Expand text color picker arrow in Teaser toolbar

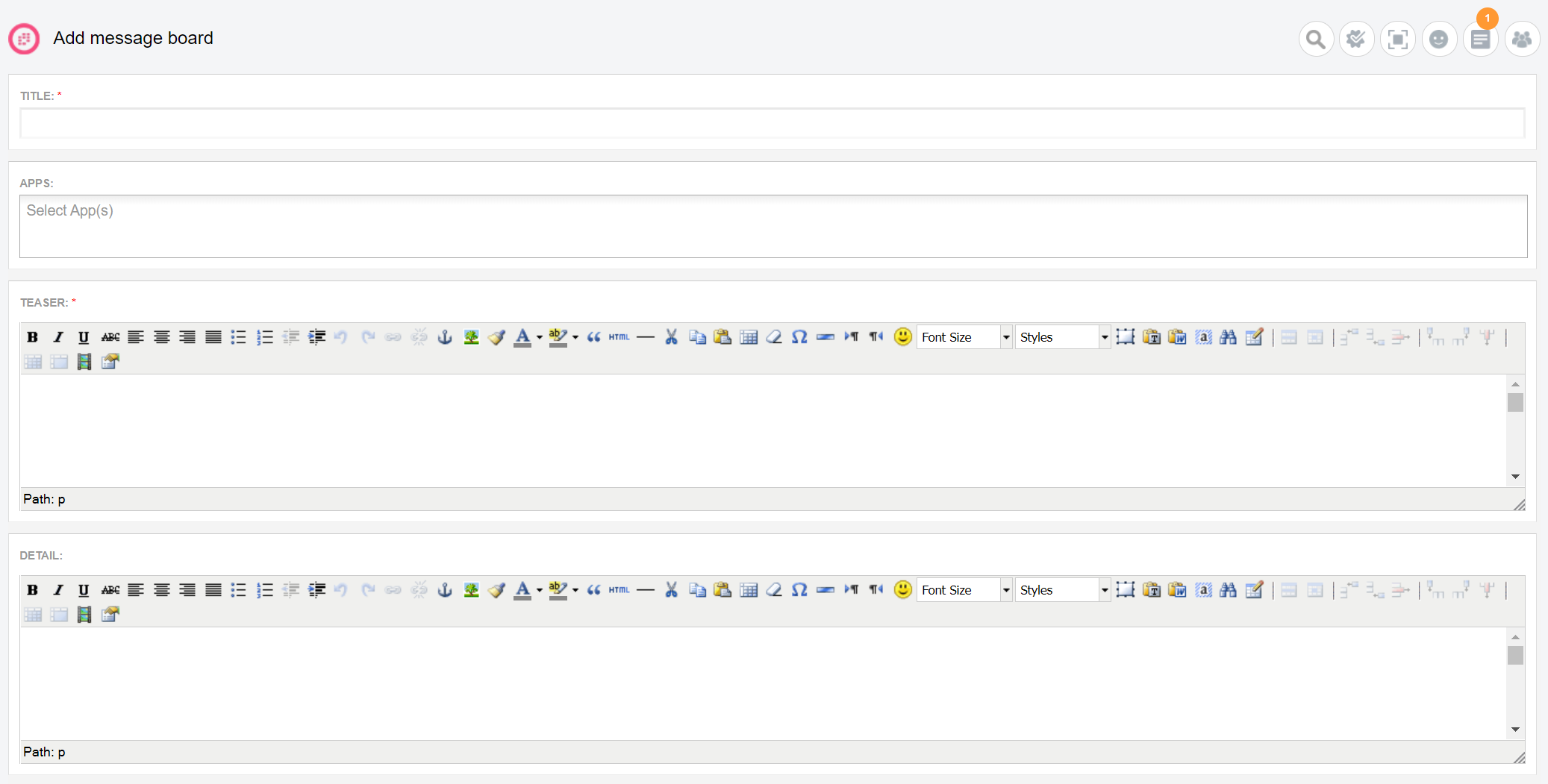(x=540, y=337)
